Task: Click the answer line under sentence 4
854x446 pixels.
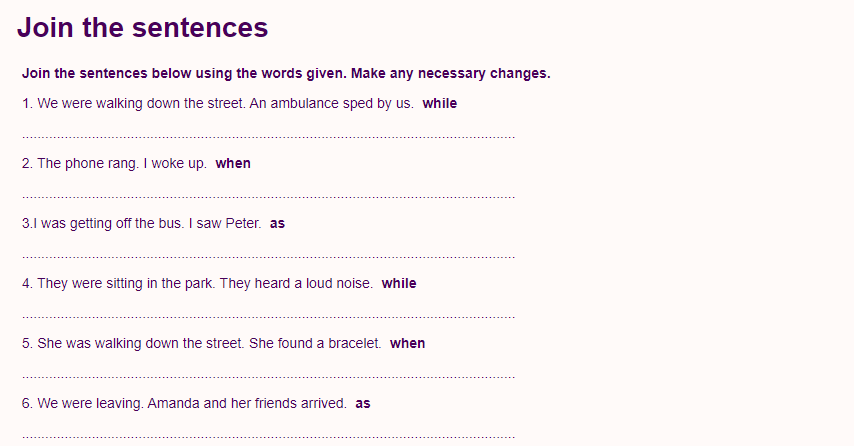Action: click(x=268, y=316)
